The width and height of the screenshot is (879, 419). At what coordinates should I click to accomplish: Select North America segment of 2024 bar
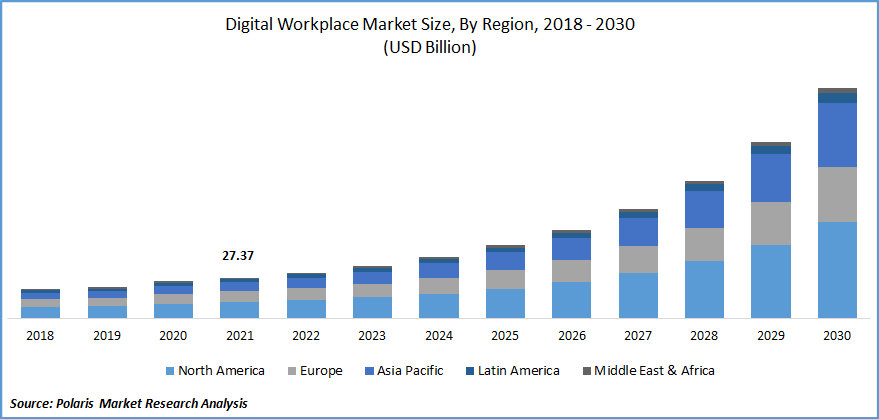click(x=439, y=306)
